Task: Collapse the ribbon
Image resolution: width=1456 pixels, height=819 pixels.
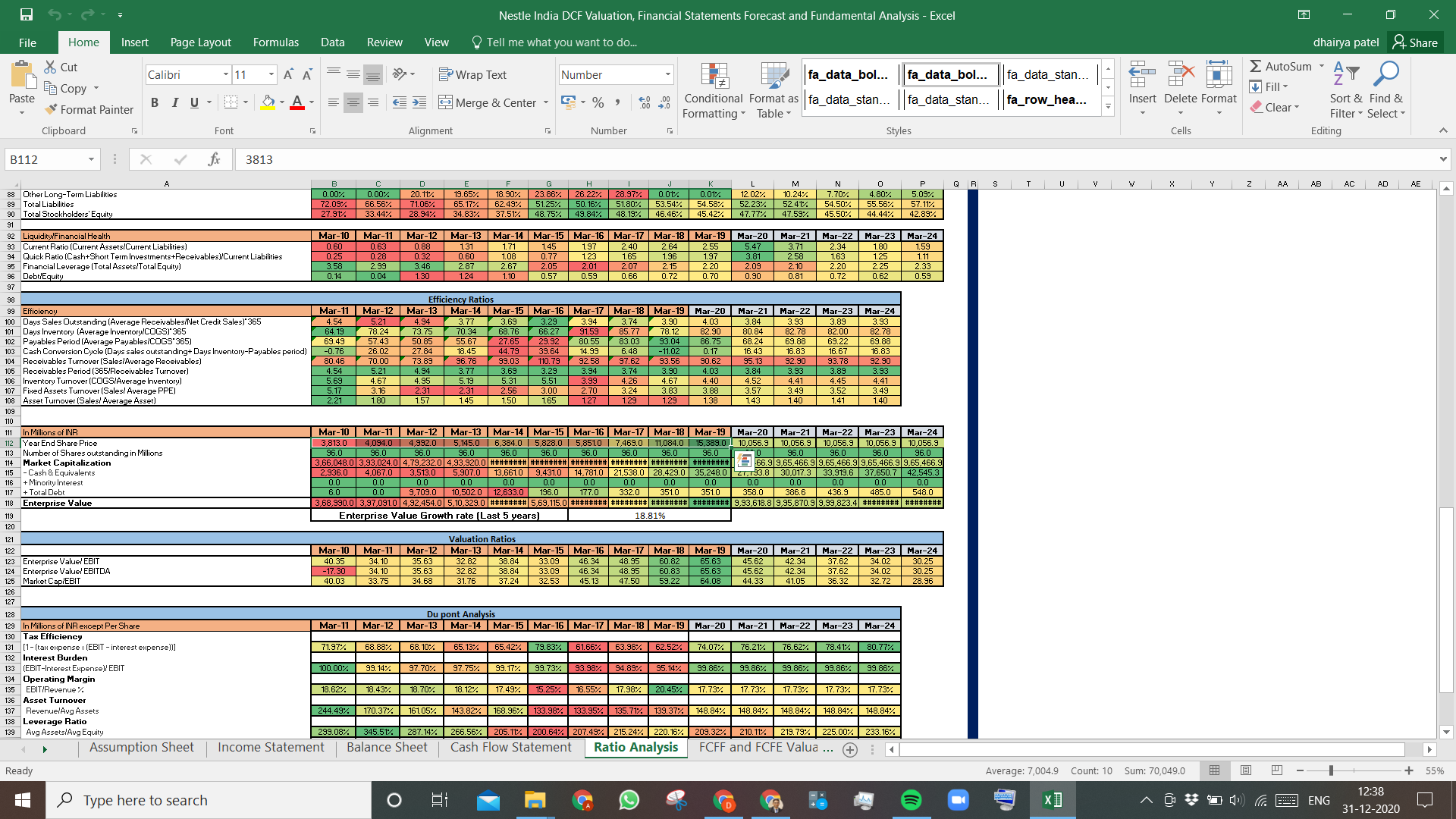Action: (x=1443, y=130)
